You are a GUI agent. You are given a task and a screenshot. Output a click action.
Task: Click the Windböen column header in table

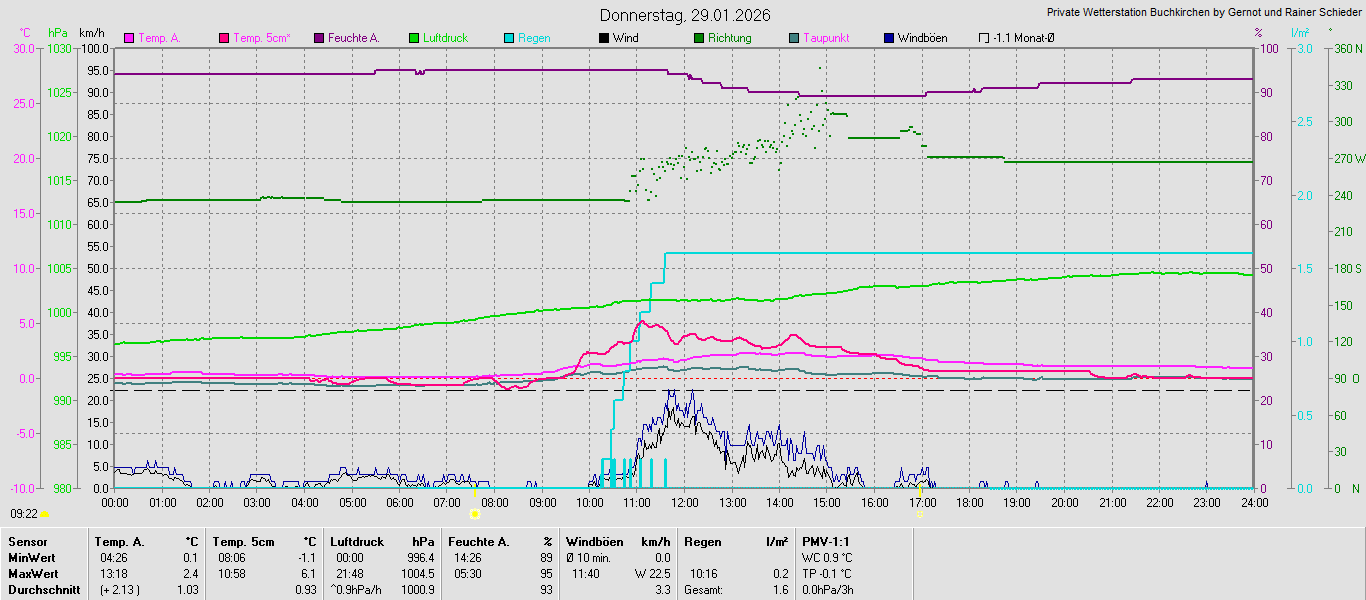click(594, 542)
